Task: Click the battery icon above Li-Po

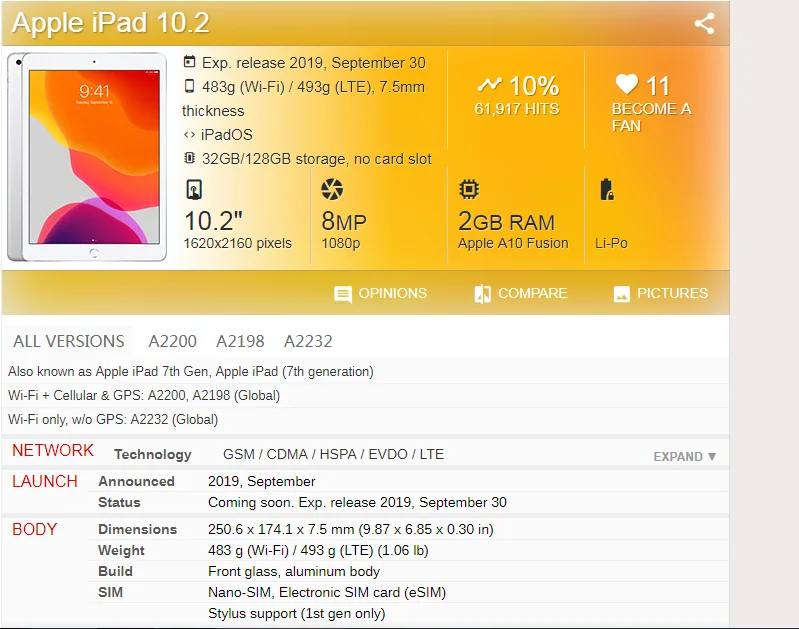Action: [x=606, y=189]
